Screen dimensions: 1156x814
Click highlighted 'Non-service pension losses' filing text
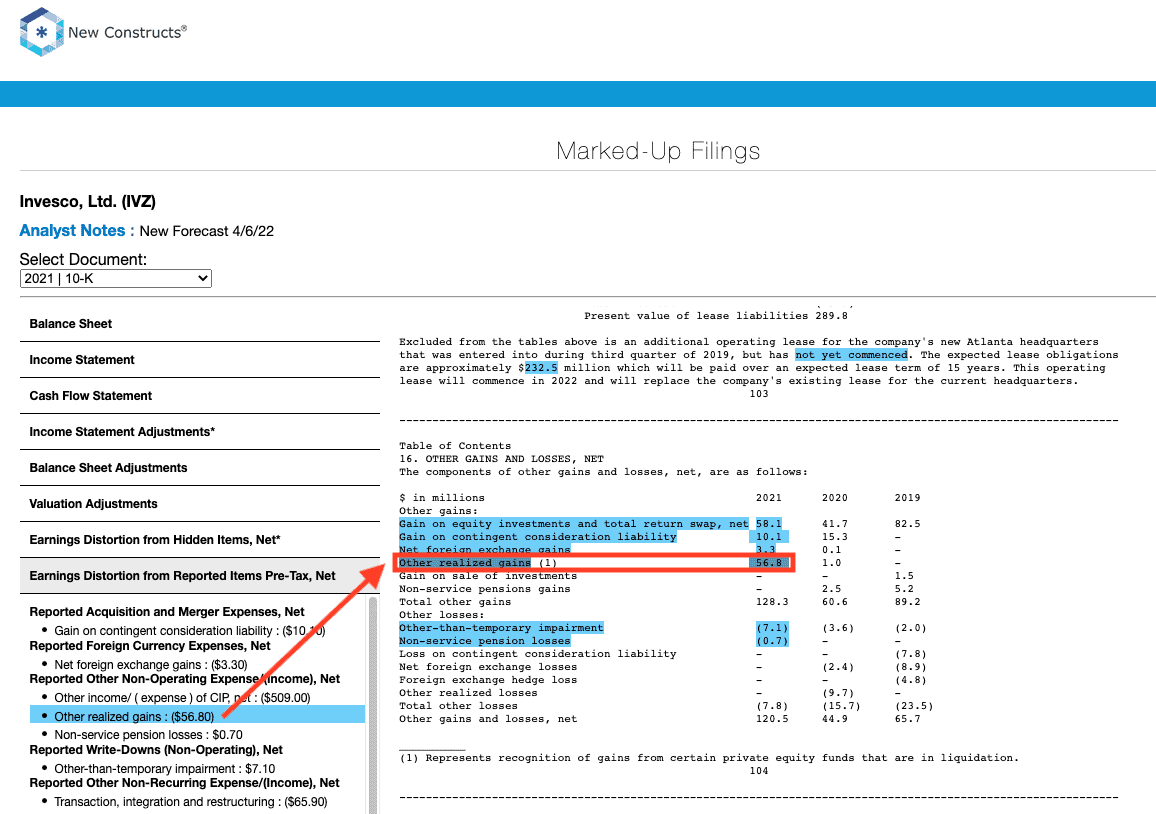pos(485,641)
